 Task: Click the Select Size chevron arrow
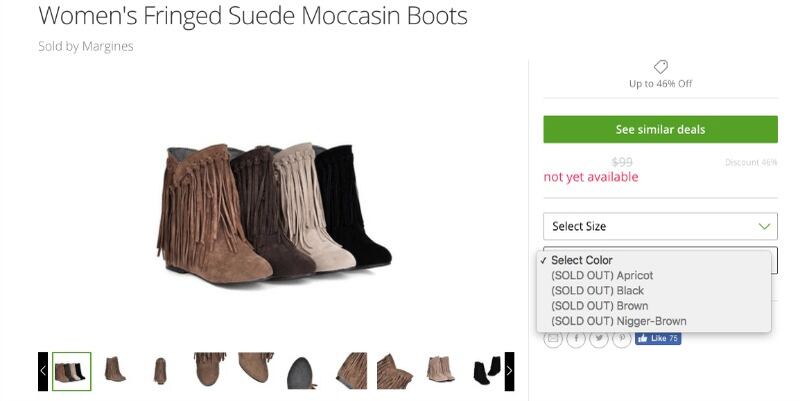(x=764, y=226)
